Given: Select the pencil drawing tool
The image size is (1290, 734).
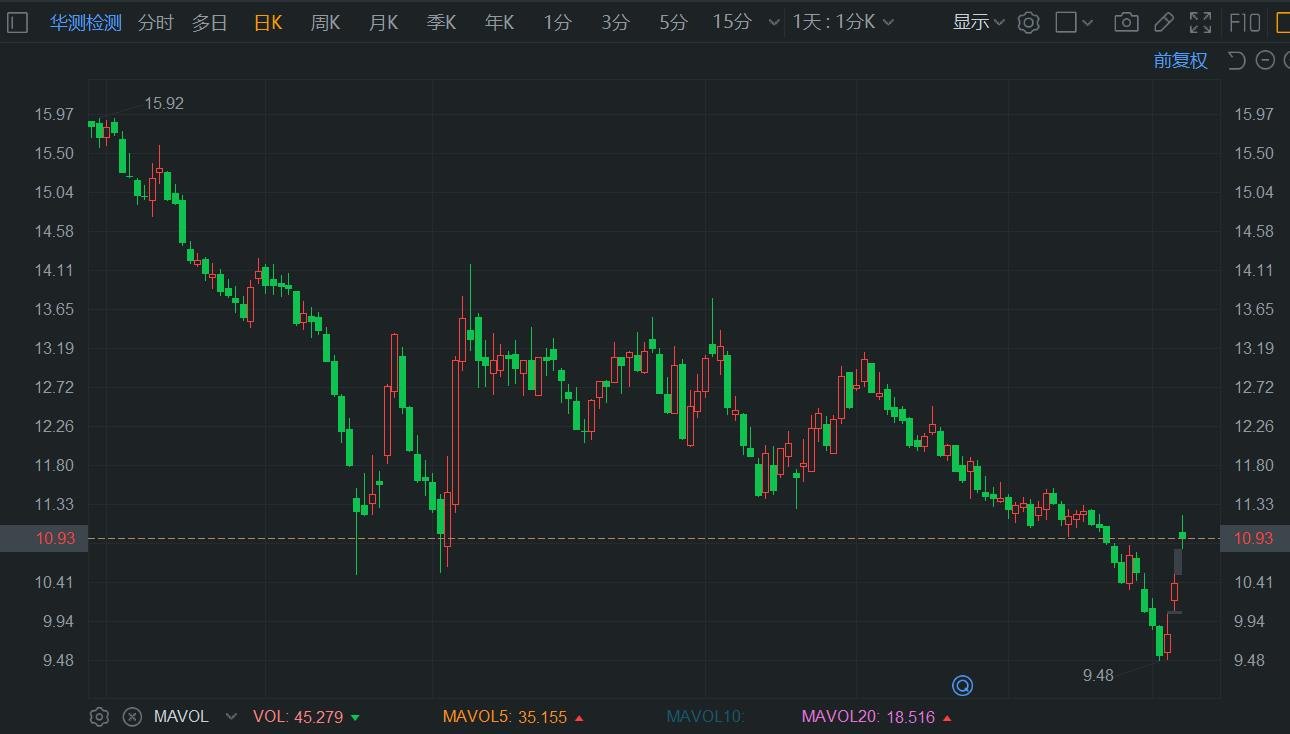Looking at the screenshot, I should [1163, 22].
